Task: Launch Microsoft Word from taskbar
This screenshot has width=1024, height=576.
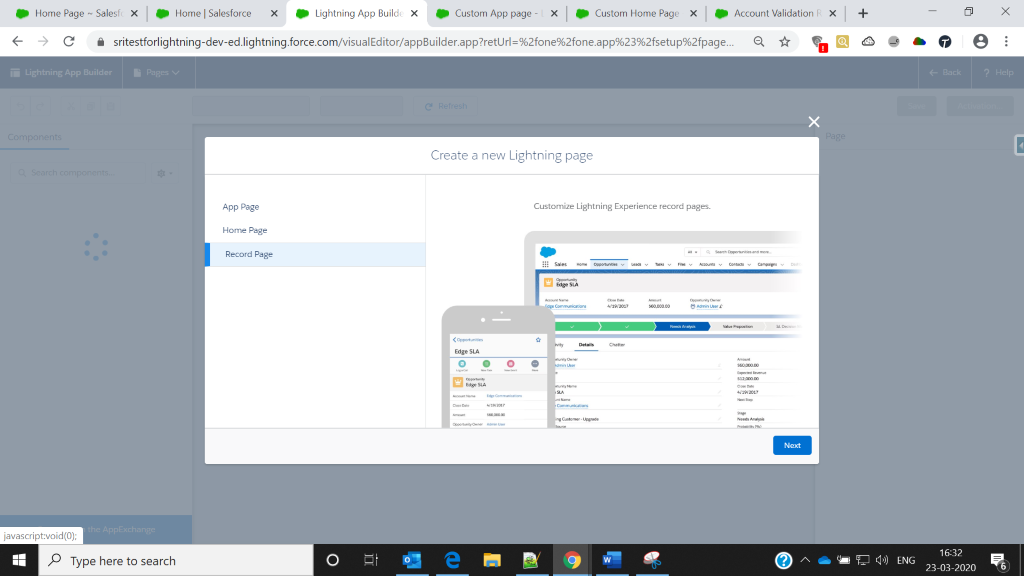Action: (608, 560)
